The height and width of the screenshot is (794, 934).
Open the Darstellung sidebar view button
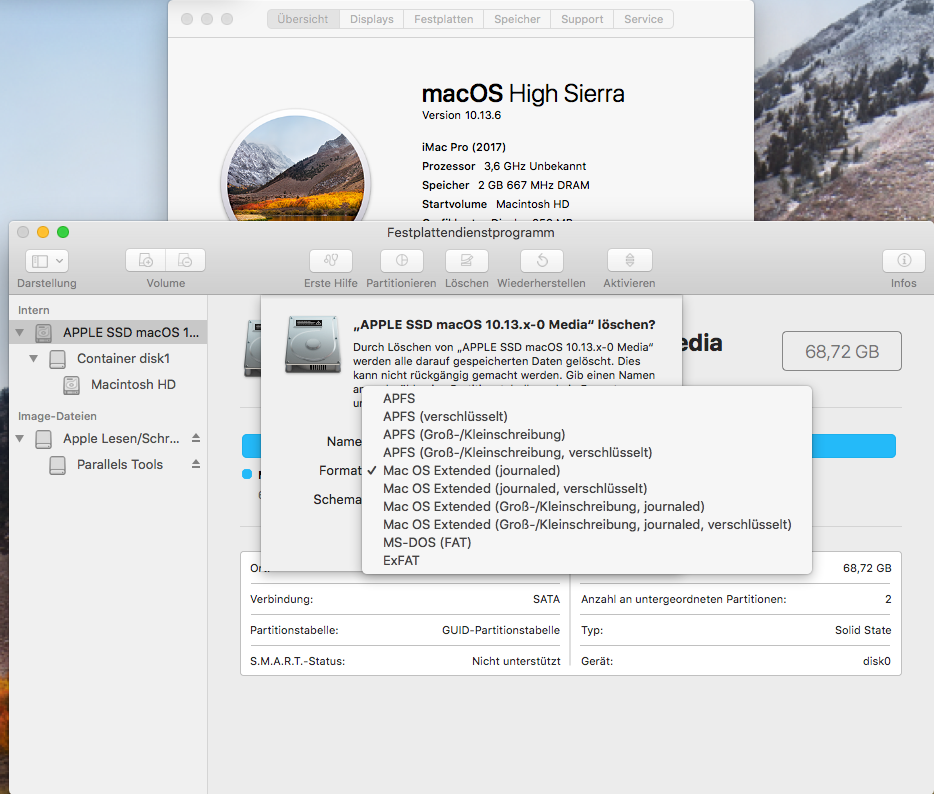(x=46, y=261)
